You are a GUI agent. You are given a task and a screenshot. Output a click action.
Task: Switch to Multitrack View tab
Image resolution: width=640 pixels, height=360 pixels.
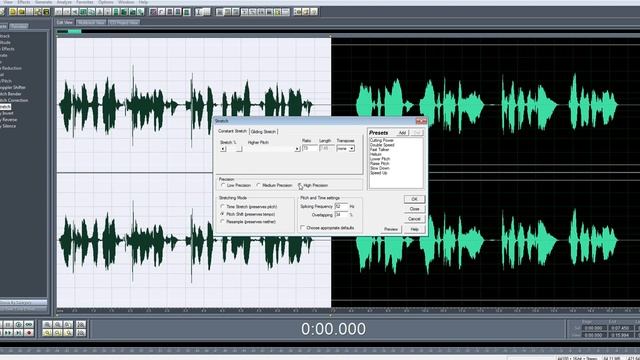[91, 22]
